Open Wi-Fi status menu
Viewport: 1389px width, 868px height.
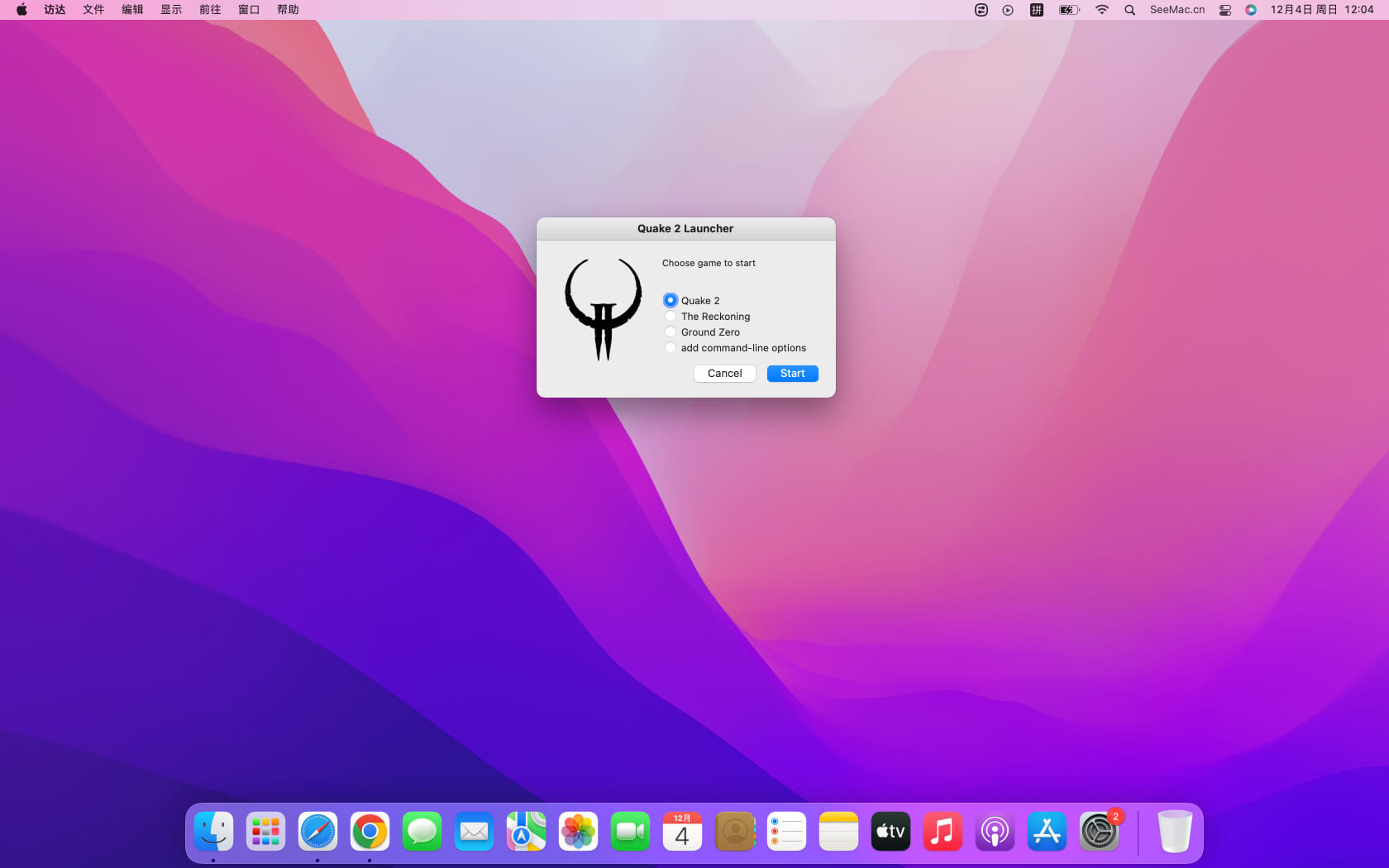(x=1101, y=10)
